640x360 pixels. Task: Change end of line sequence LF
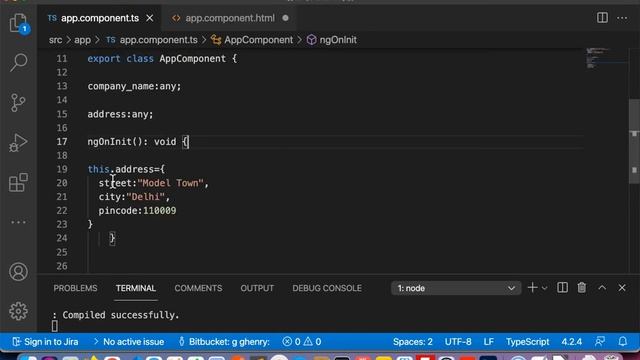click(489, 342)
